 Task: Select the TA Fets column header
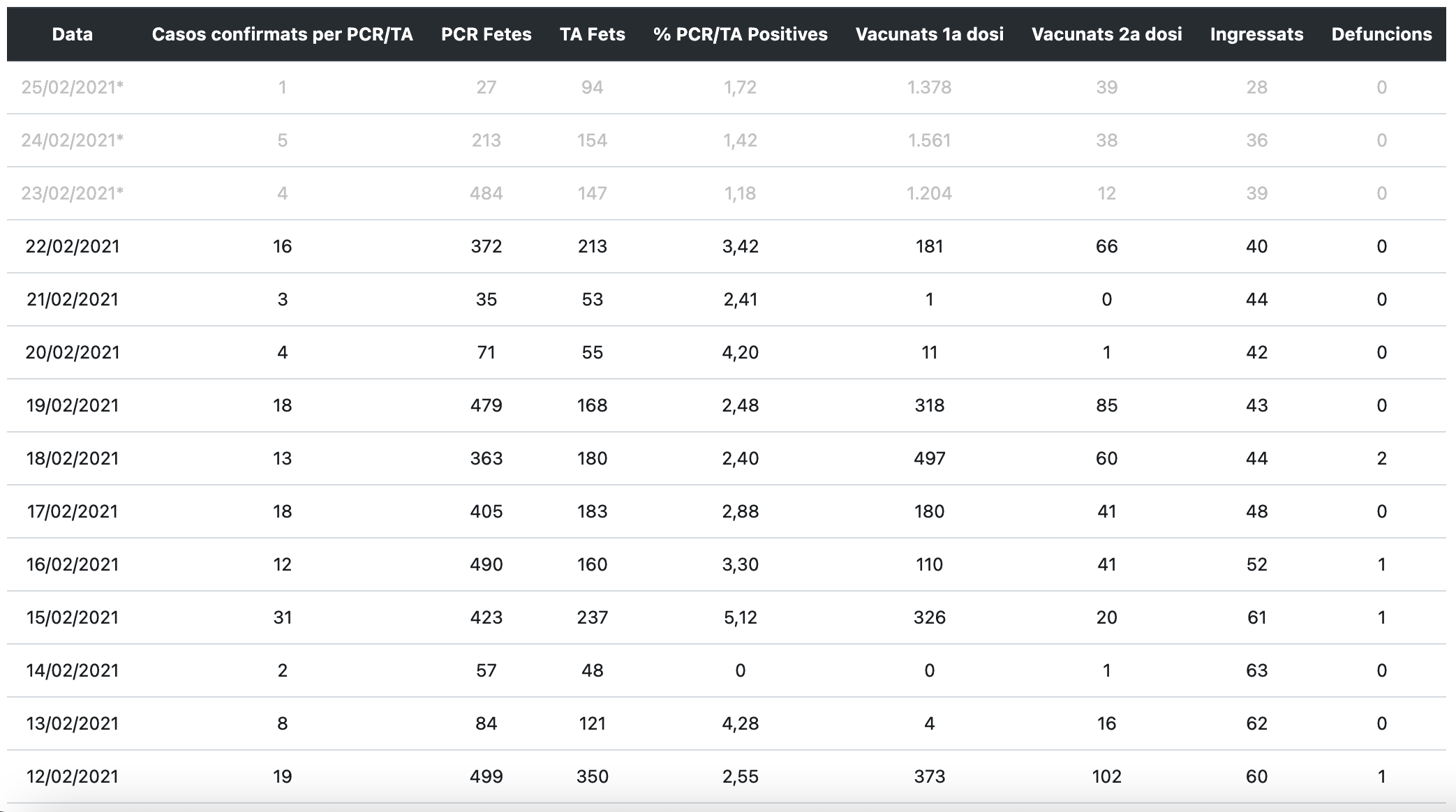[592, 34]
